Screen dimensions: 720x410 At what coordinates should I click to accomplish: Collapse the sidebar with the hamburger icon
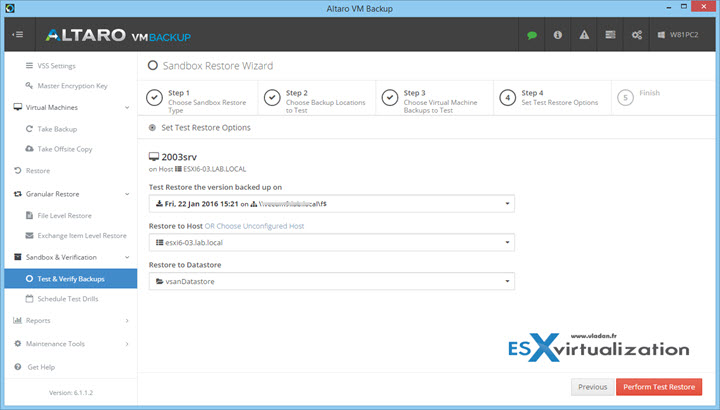pyautogui.click(x=18, y=34)
